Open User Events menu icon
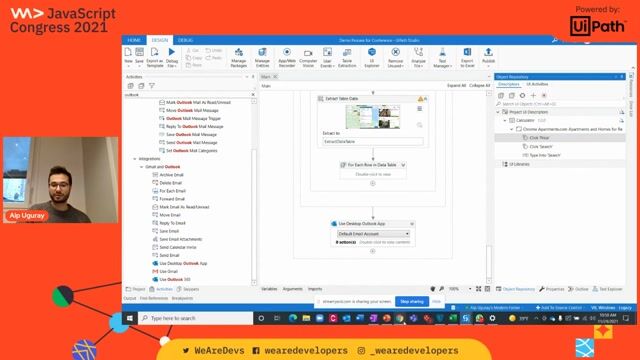The image size is (640, 360). pos(327,52)
